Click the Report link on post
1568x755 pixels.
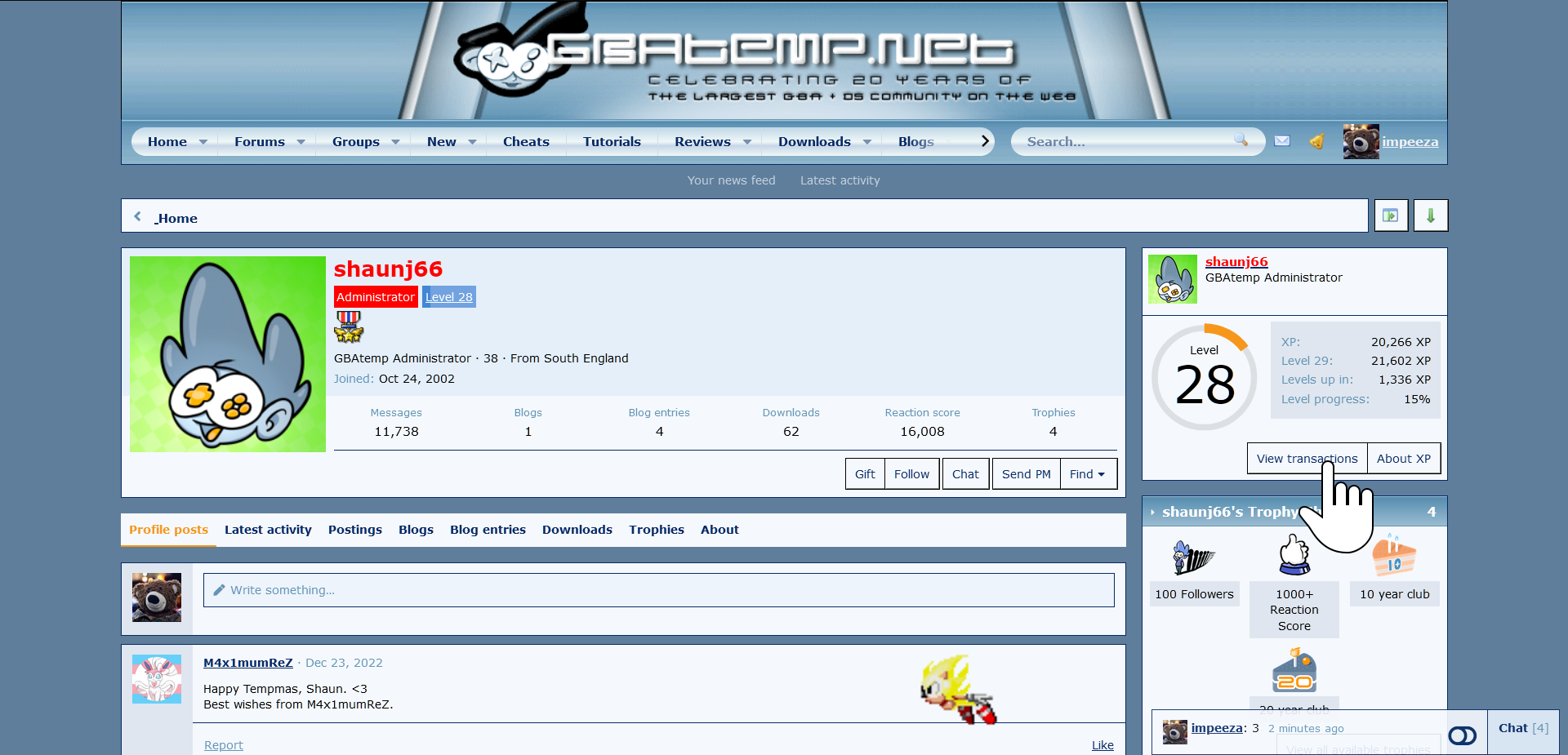(223, 745)
